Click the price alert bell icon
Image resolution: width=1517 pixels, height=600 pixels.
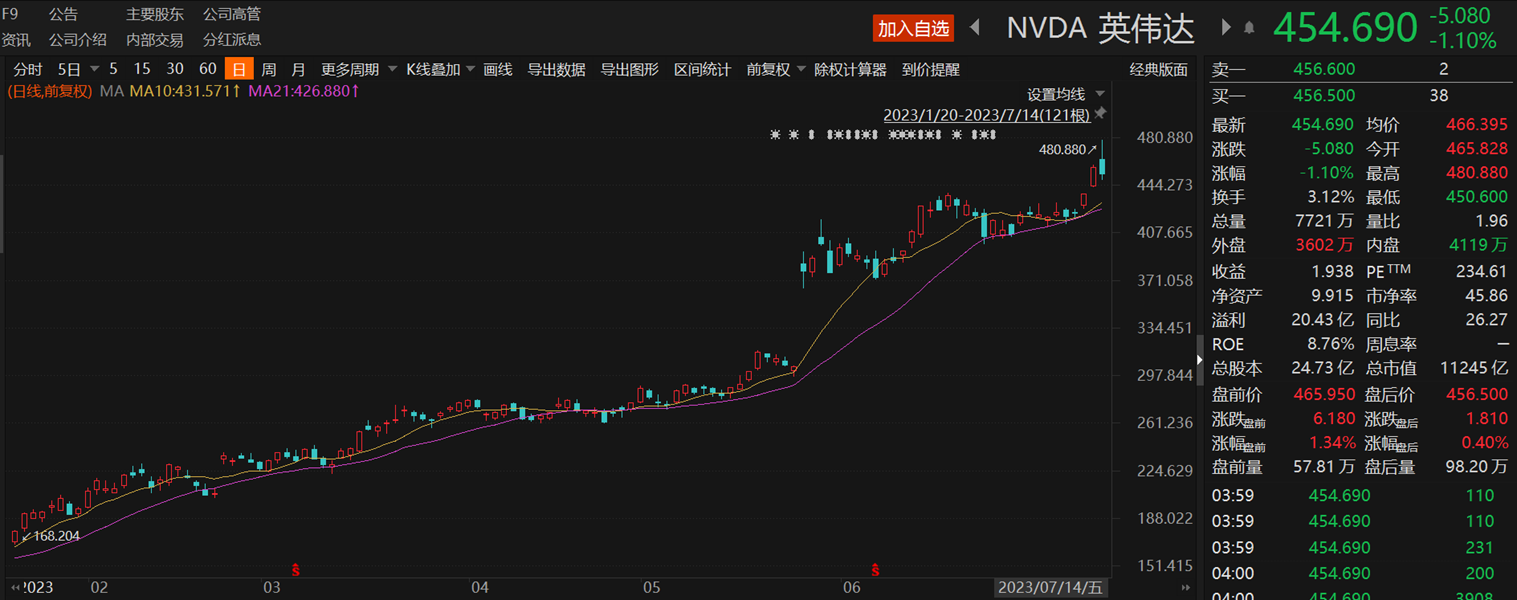pyautogui.click(x=1249, y=28)
